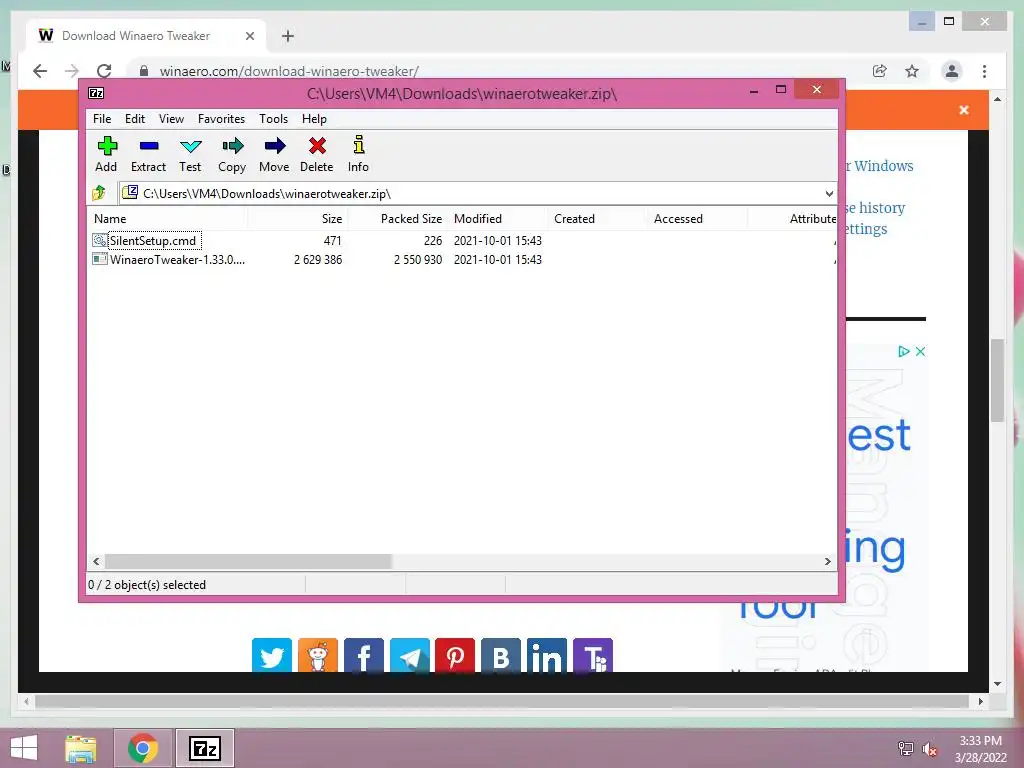Run the Test archive tool
Viewport: 1024px width, 768px height.
tap(190, 154)
